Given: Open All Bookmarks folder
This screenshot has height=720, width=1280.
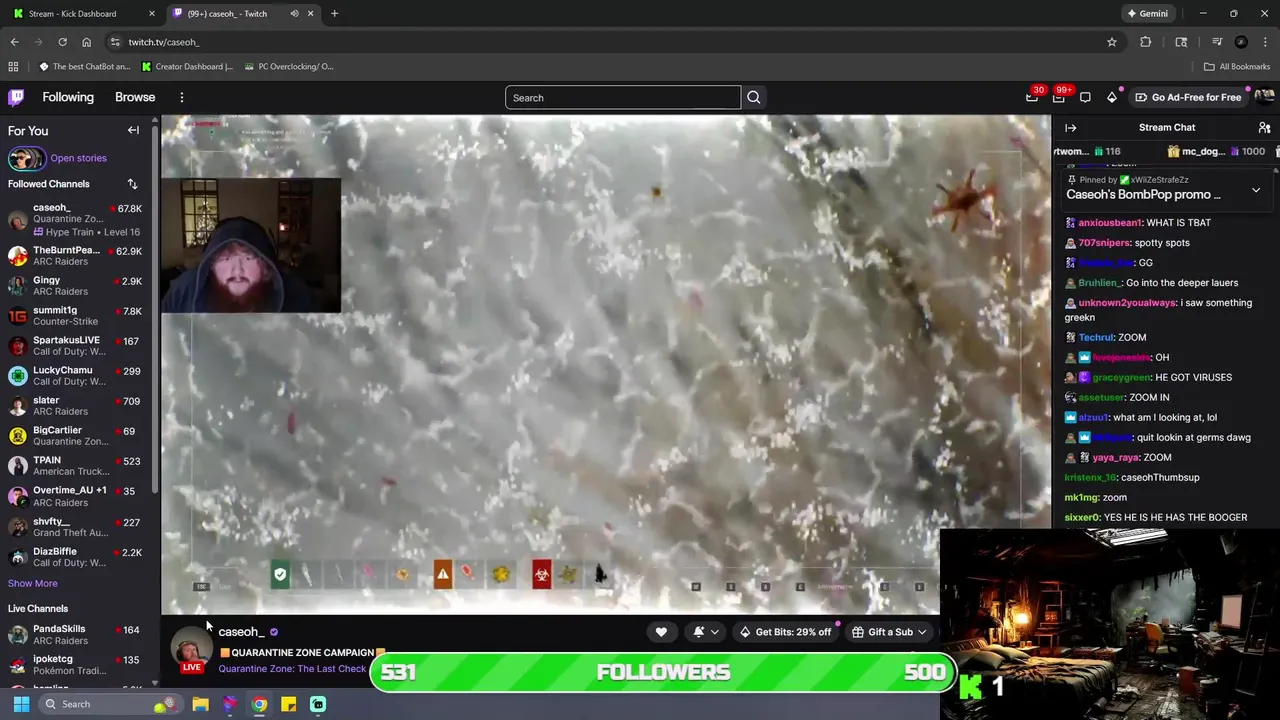Looking at the screenshot, I should click(1237, 67).
